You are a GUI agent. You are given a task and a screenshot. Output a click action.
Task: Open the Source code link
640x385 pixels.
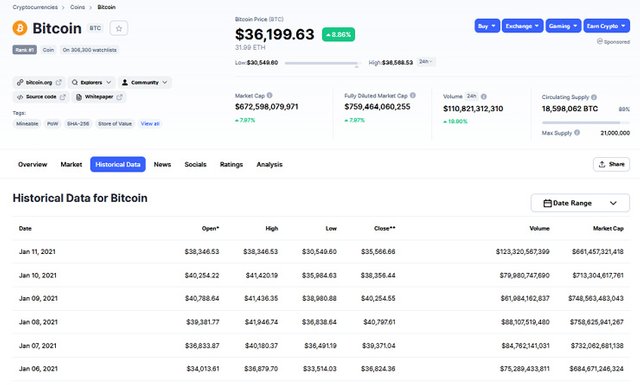[x=41, y=97]
